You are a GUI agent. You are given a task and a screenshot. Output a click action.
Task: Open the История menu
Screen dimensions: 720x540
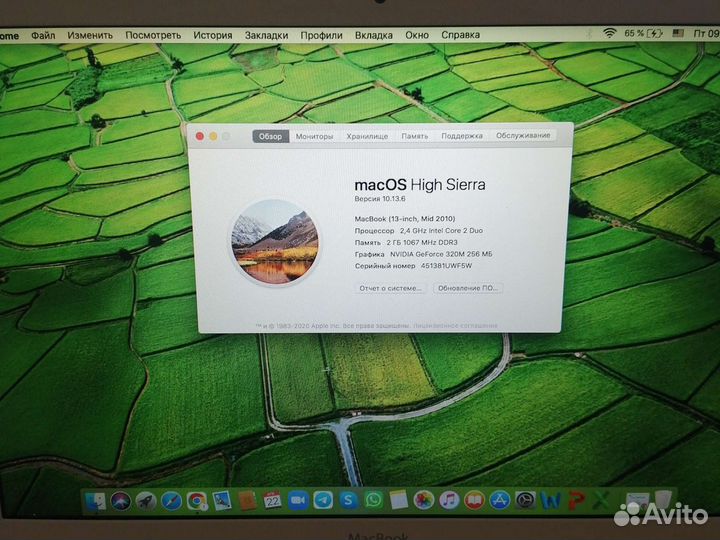[213, 35]
